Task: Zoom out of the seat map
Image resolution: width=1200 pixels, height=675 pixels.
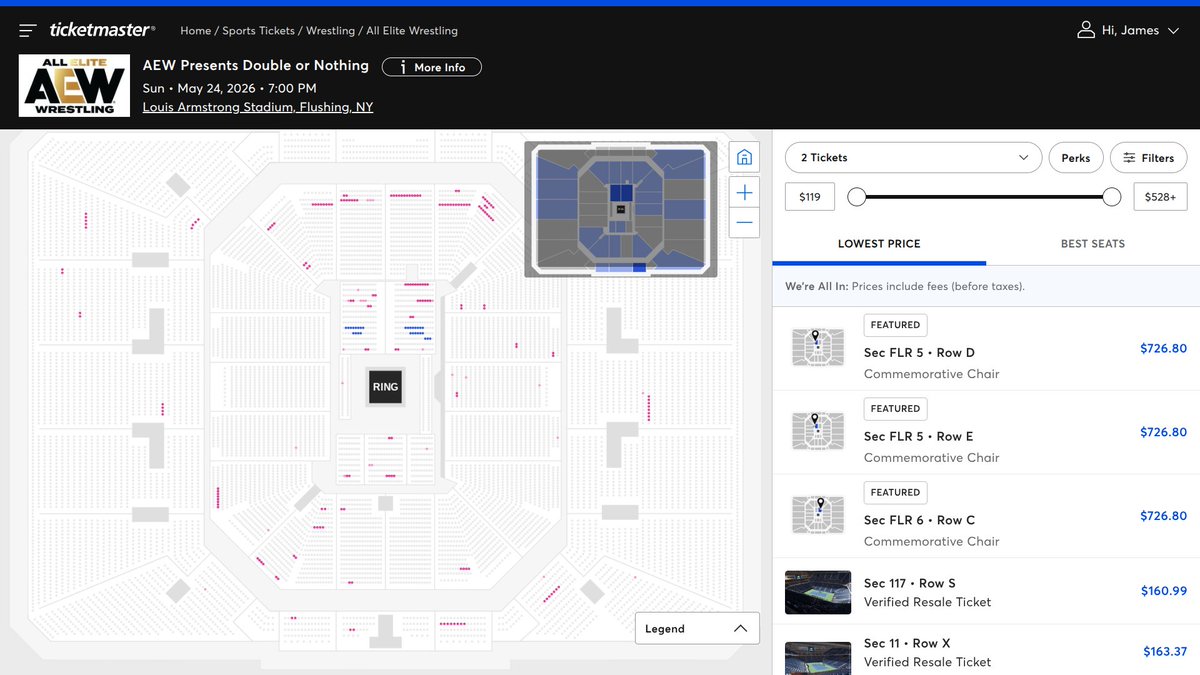Action: point(744,222)
